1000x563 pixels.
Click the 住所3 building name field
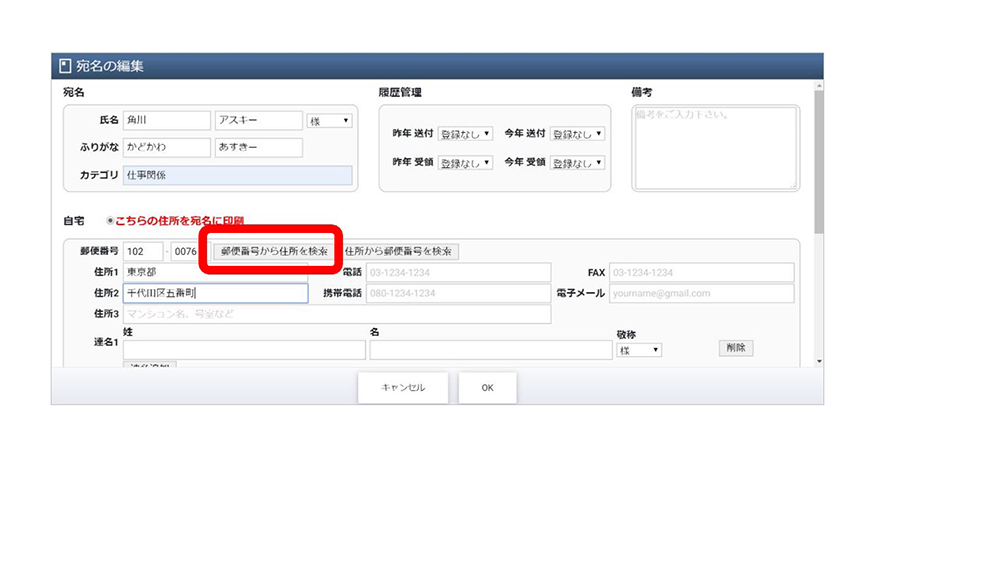[336, 315]
